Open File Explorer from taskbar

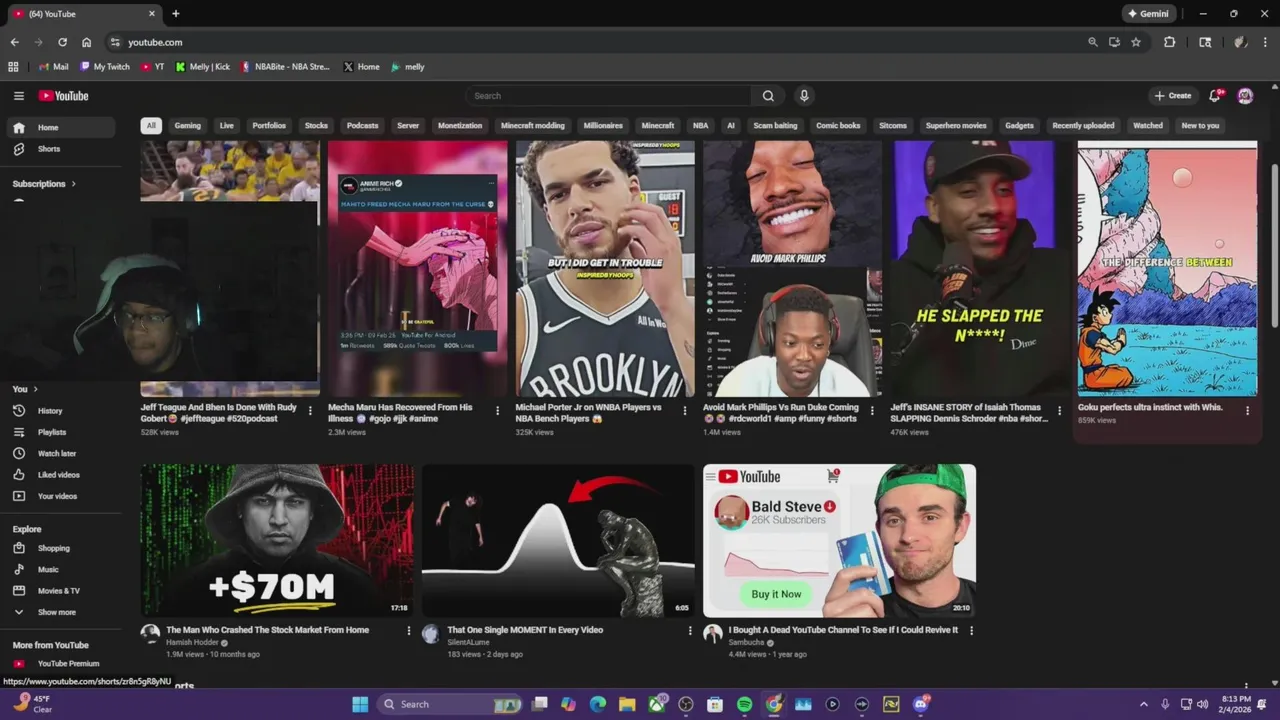tap(626, 704)
